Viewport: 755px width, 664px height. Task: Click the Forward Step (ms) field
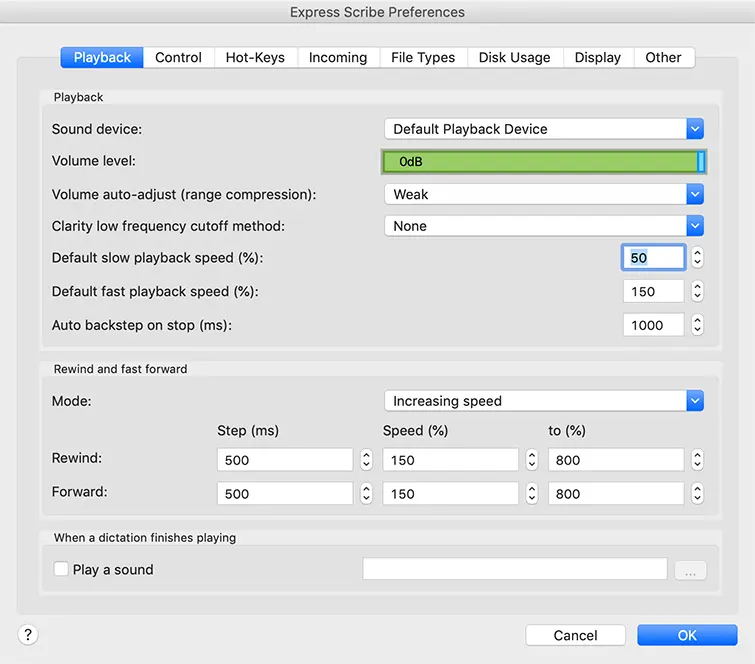click(285, 494)
